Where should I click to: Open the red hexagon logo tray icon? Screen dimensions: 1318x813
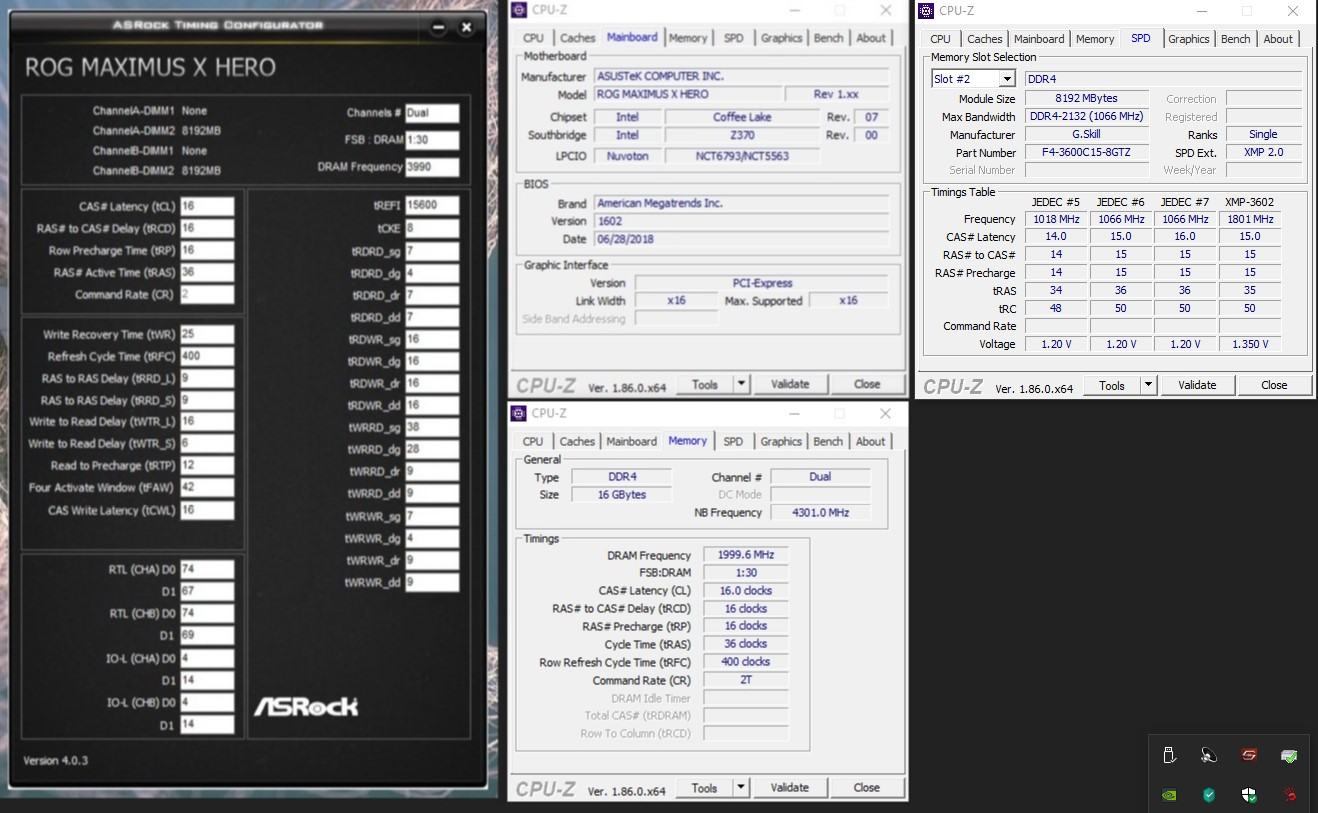pos(1249,756)
